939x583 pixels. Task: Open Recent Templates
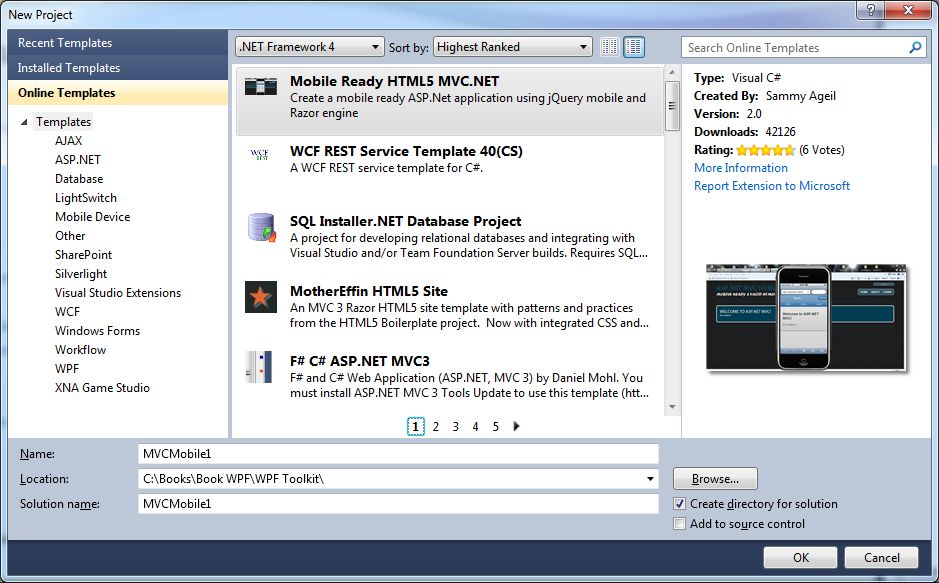click(62, 43)
